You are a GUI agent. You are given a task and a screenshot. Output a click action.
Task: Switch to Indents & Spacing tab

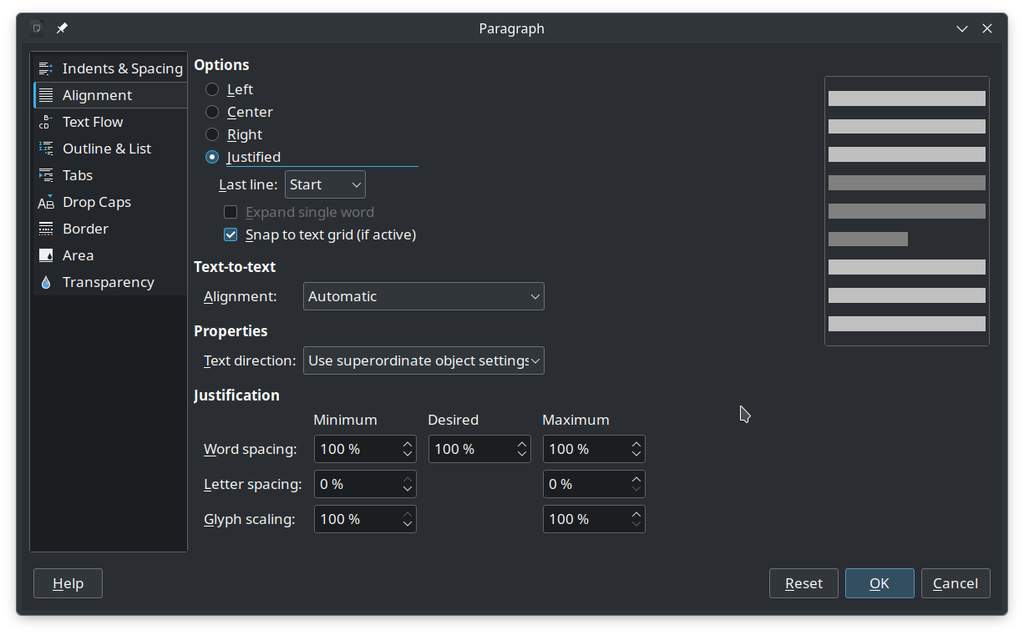[x=110, y=69]
